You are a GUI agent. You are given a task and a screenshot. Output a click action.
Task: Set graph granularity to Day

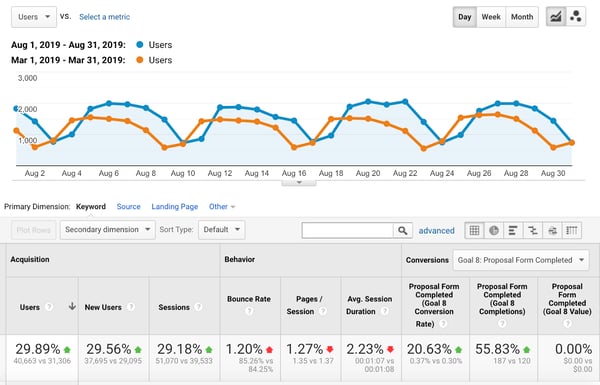(465, 17)
